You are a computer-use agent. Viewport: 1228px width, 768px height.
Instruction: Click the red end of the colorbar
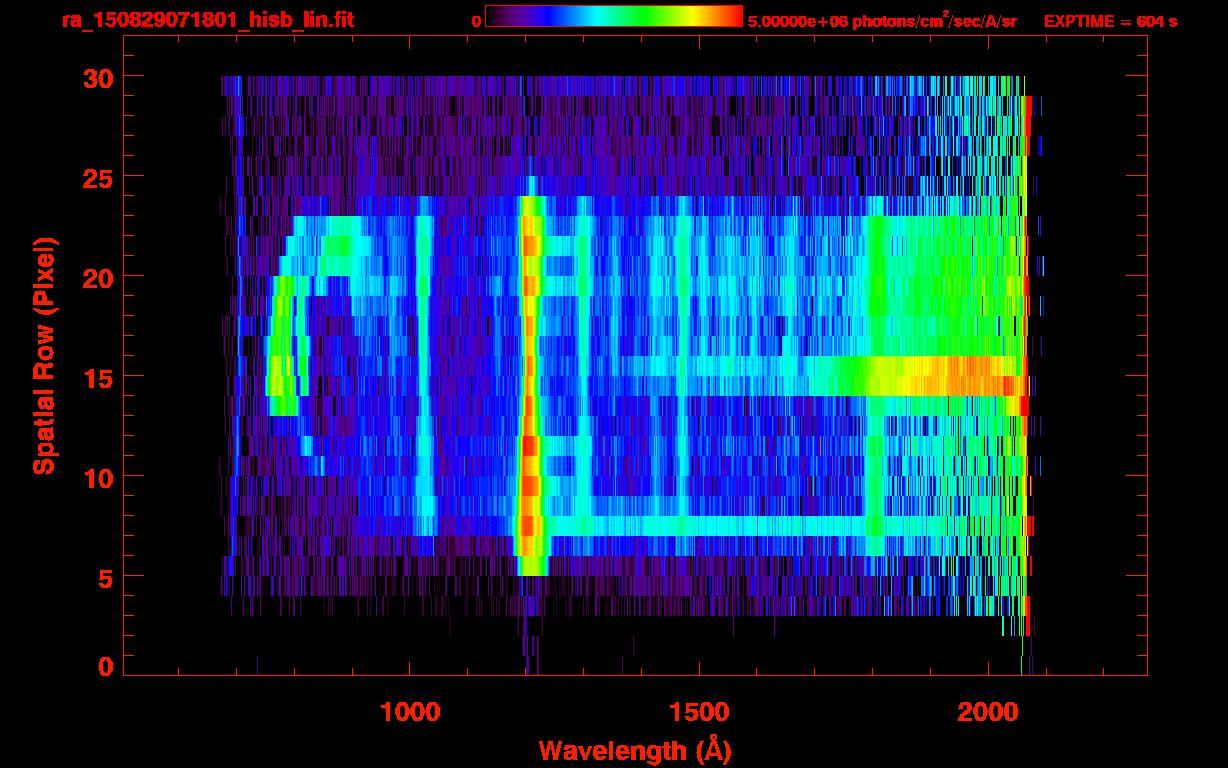coord(730,16)
